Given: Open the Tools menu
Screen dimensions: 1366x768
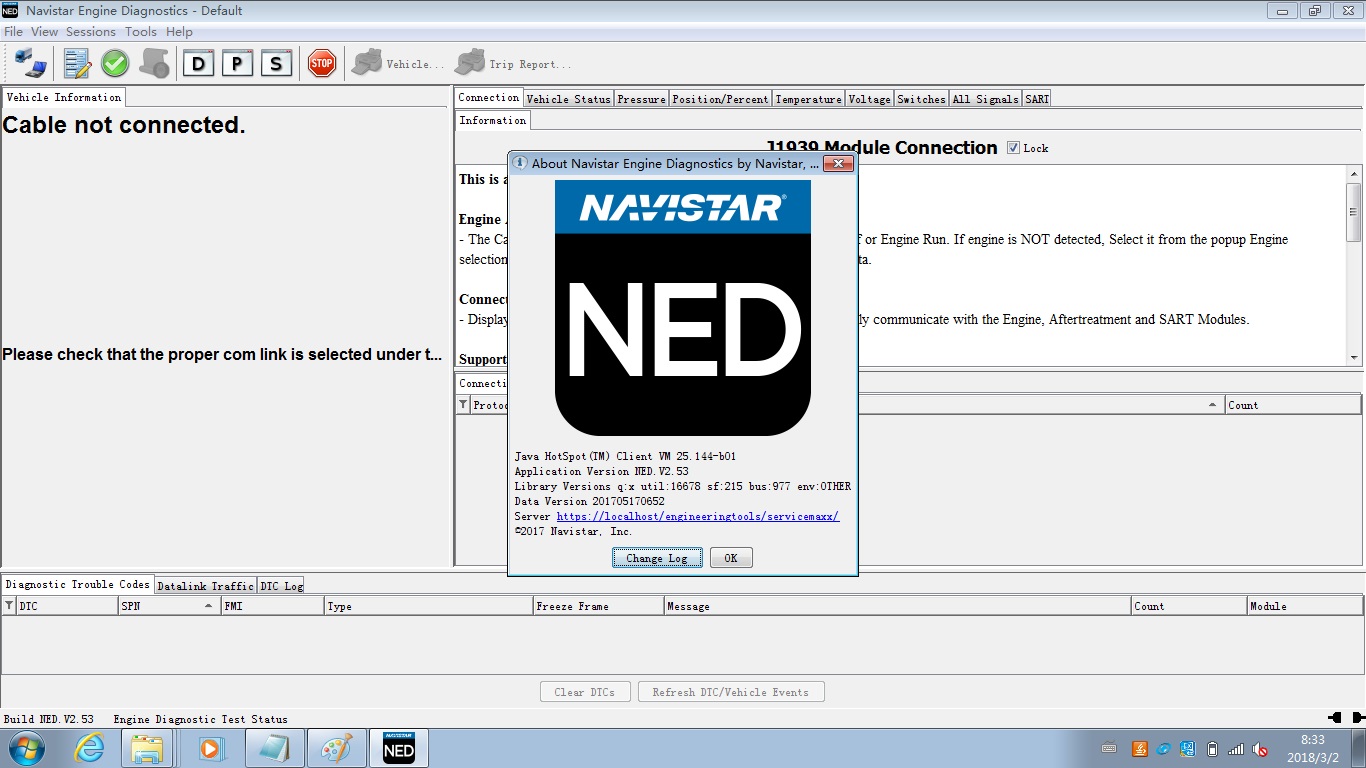Looking at the screenshot, I should (141, 32).
